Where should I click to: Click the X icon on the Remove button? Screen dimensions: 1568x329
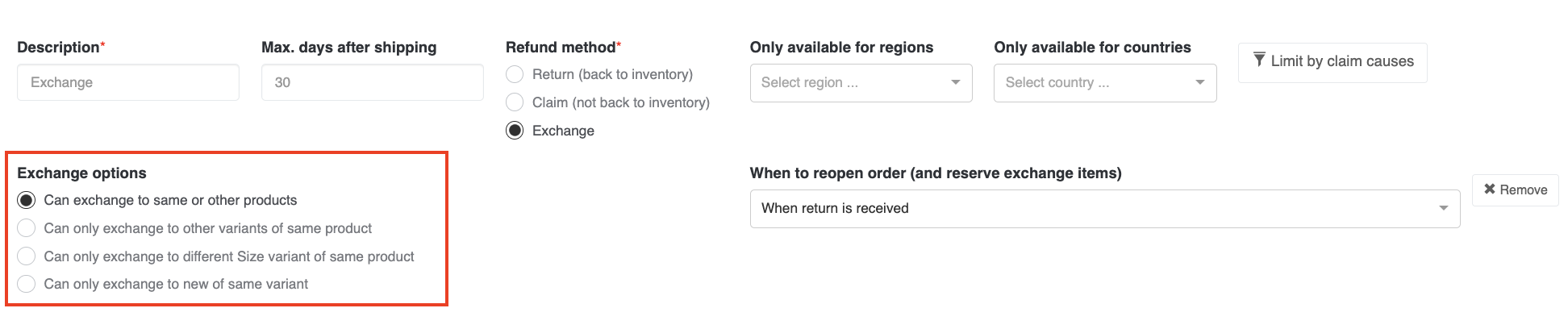1489,189
